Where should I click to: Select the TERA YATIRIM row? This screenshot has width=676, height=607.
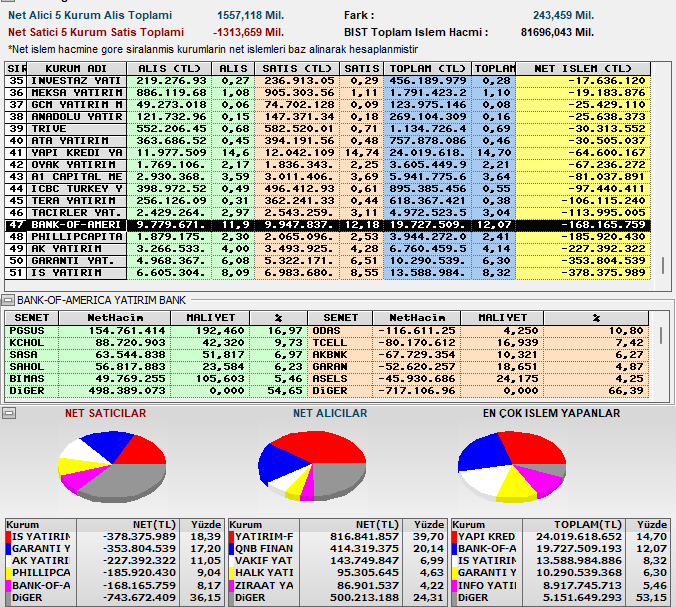[328, 201]
